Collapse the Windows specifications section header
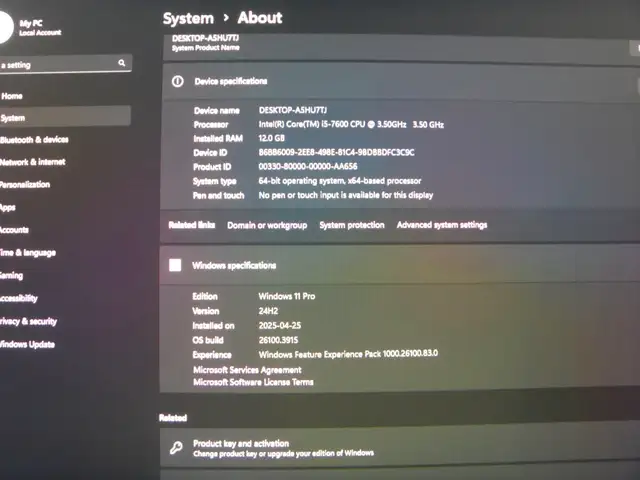Viewport: 640px width, 480px height. (x=400, y=265)
